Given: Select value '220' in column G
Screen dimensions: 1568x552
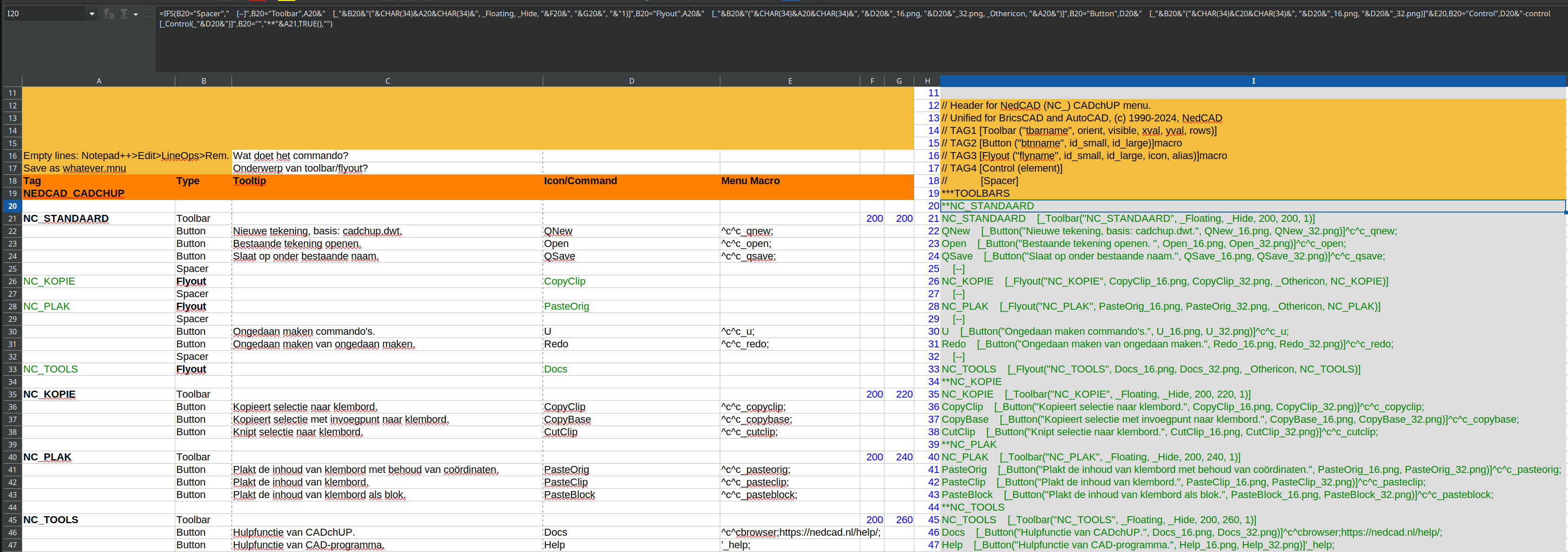Looking at the screenshot, I should click(898, 394).
